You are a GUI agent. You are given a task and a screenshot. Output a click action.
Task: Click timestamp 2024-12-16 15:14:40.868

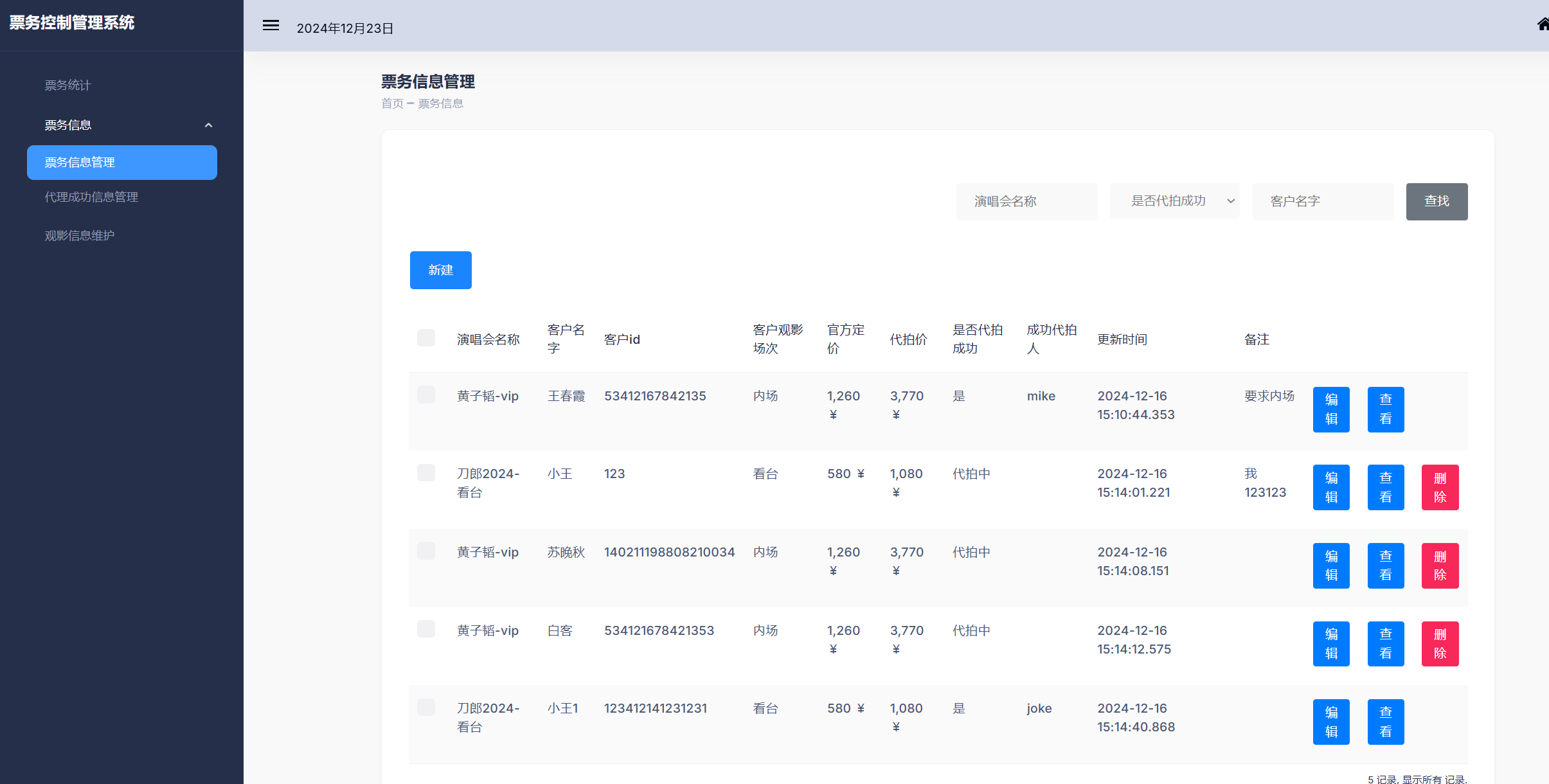point(1136,718)
